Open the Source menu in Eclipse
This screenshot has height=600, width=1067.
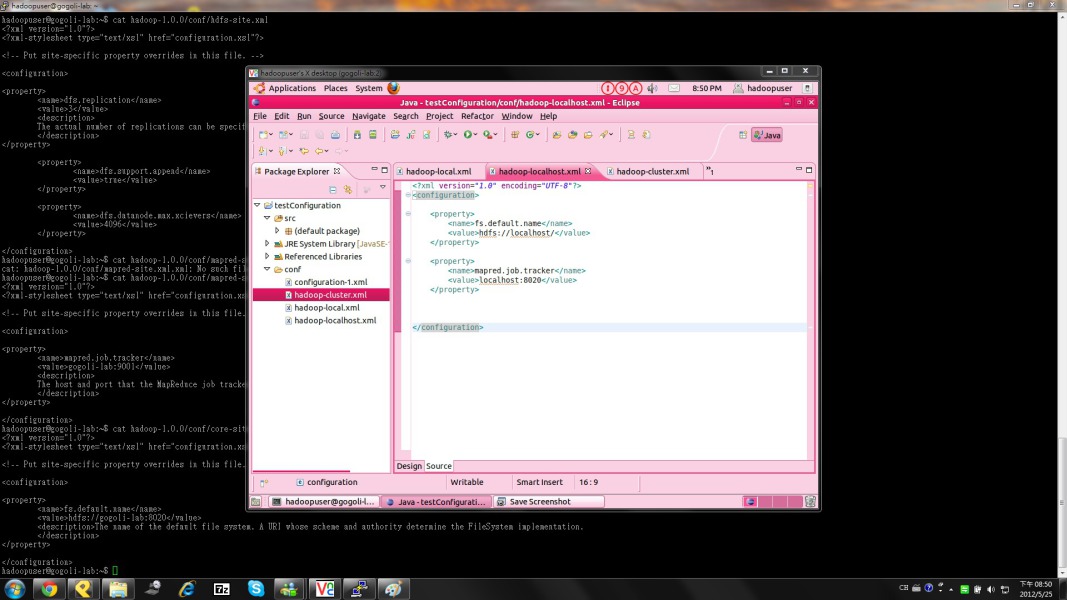[331, 116]
